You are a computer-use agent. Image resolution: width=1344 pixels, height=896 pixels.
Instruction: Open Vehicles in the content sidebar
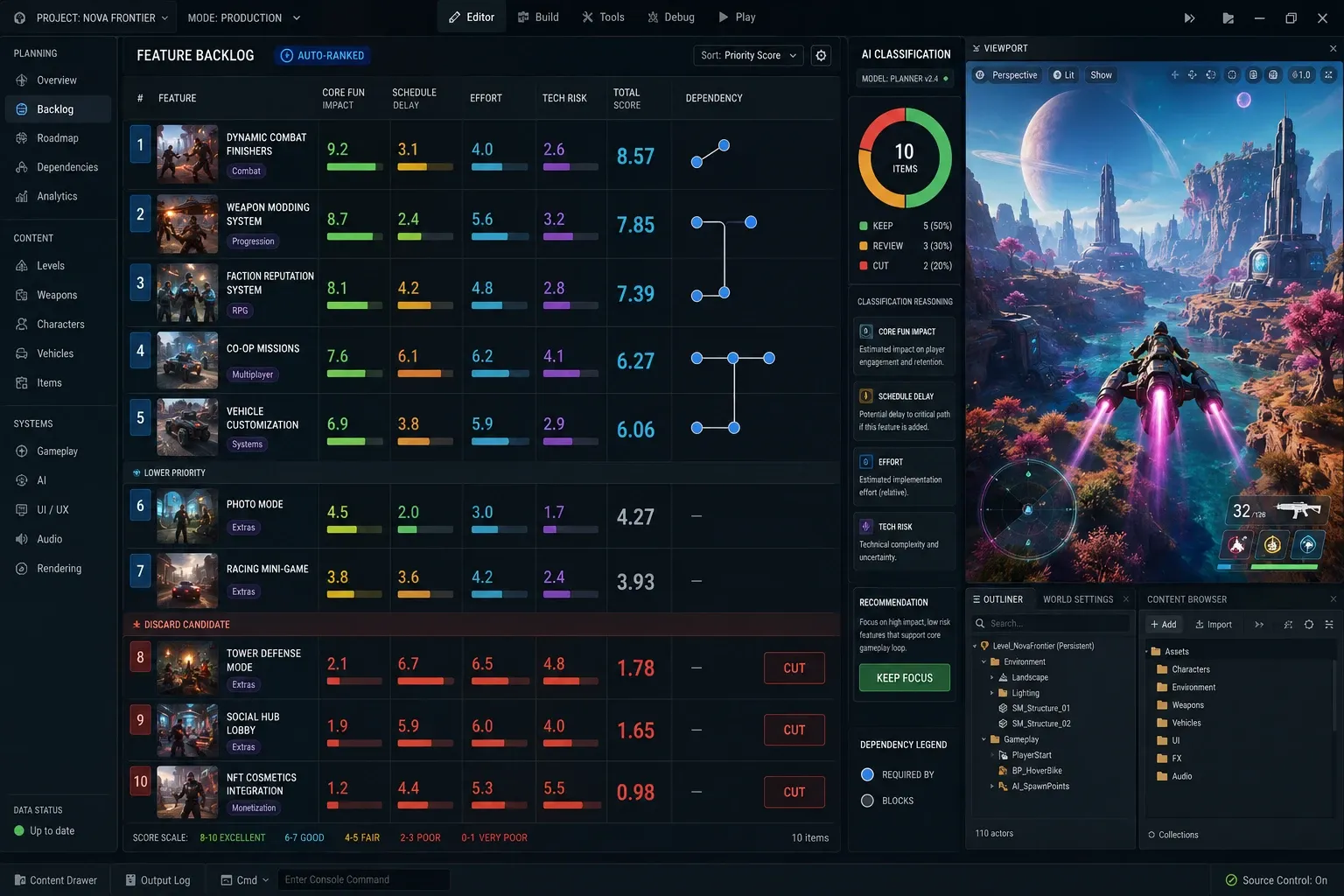coord(58,353)
